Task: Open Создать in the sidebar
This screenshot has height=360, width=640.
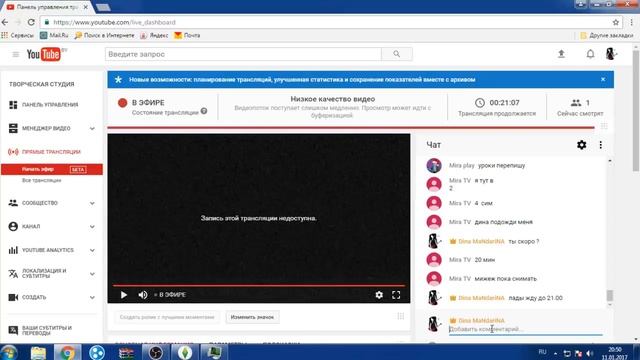Action: (x=34, y=297)
